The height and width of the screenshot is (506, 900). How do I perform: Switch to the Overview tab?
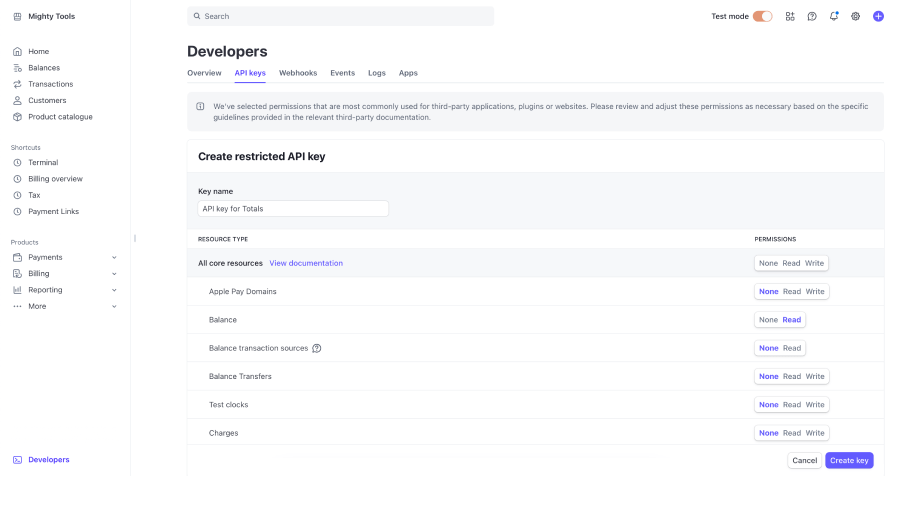tap(204, 73)
